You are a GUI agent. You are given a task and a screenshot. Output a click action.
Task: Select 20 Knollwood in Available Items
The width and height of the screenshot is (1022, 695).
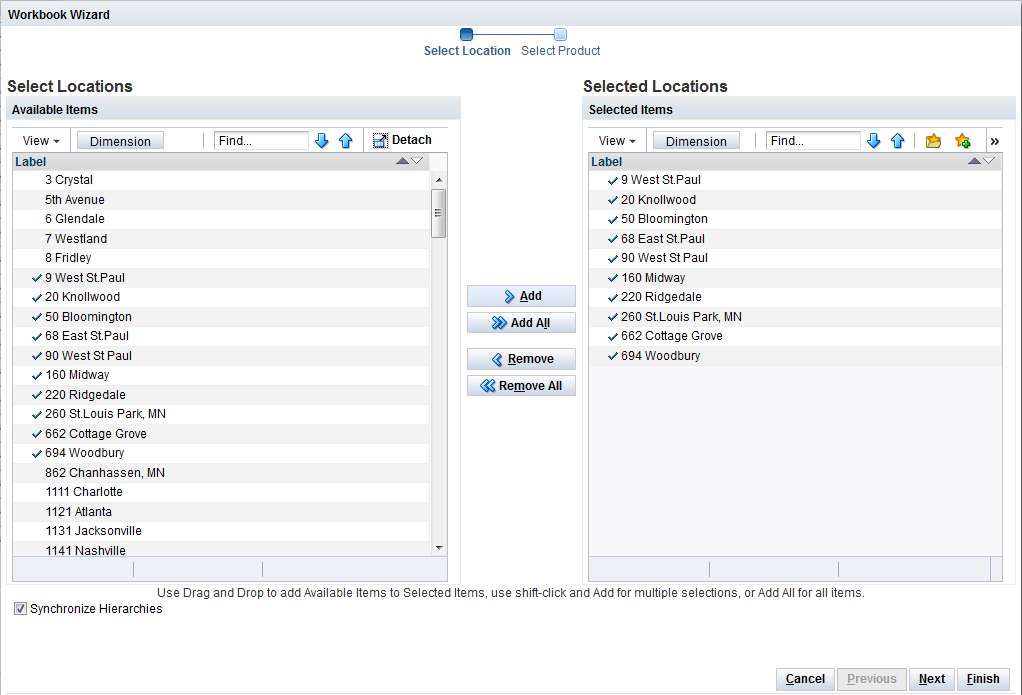click(221, 297)
